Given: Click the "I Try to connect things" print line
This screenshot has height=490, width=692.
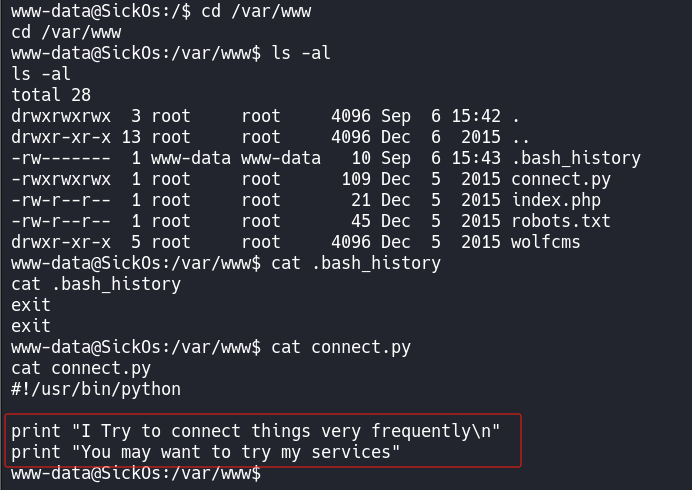Looking at the screenshot, I should (x=256, y=431).
